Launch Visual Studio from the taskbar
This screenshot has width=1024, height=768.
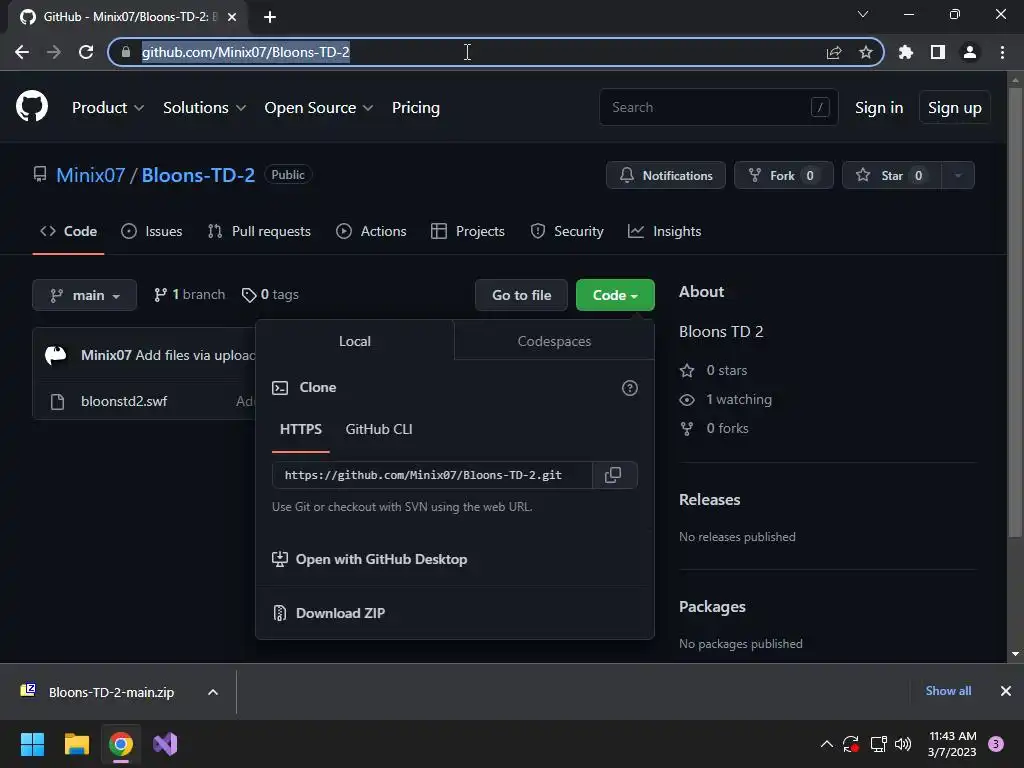click(165, 744)
